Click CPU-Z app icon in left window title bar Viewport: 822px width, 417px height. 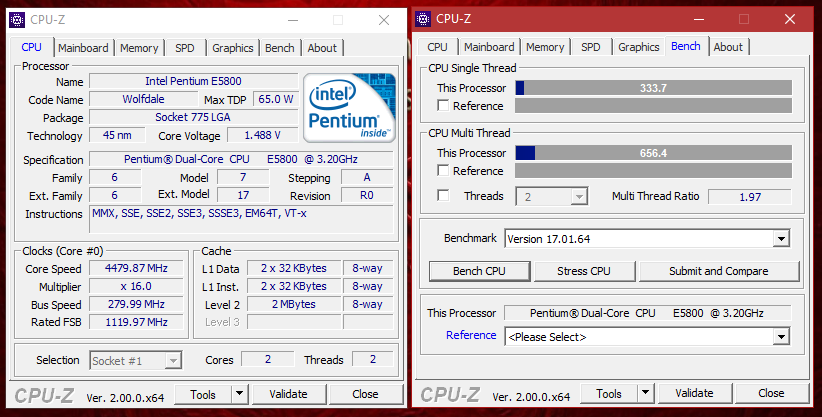[17, 20]
